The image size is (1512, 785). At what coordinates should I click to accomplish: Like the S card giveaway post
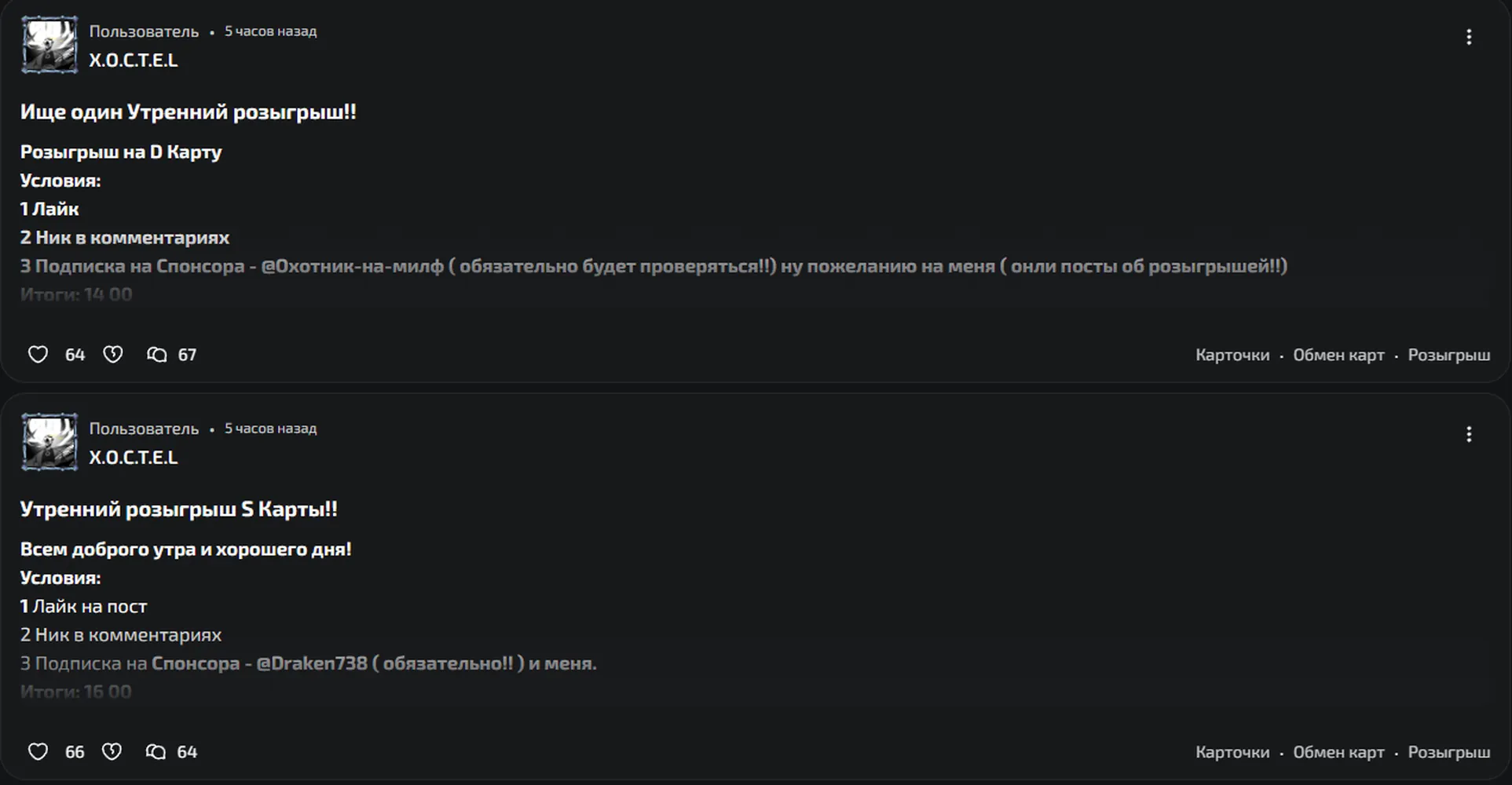click(38, 752)
